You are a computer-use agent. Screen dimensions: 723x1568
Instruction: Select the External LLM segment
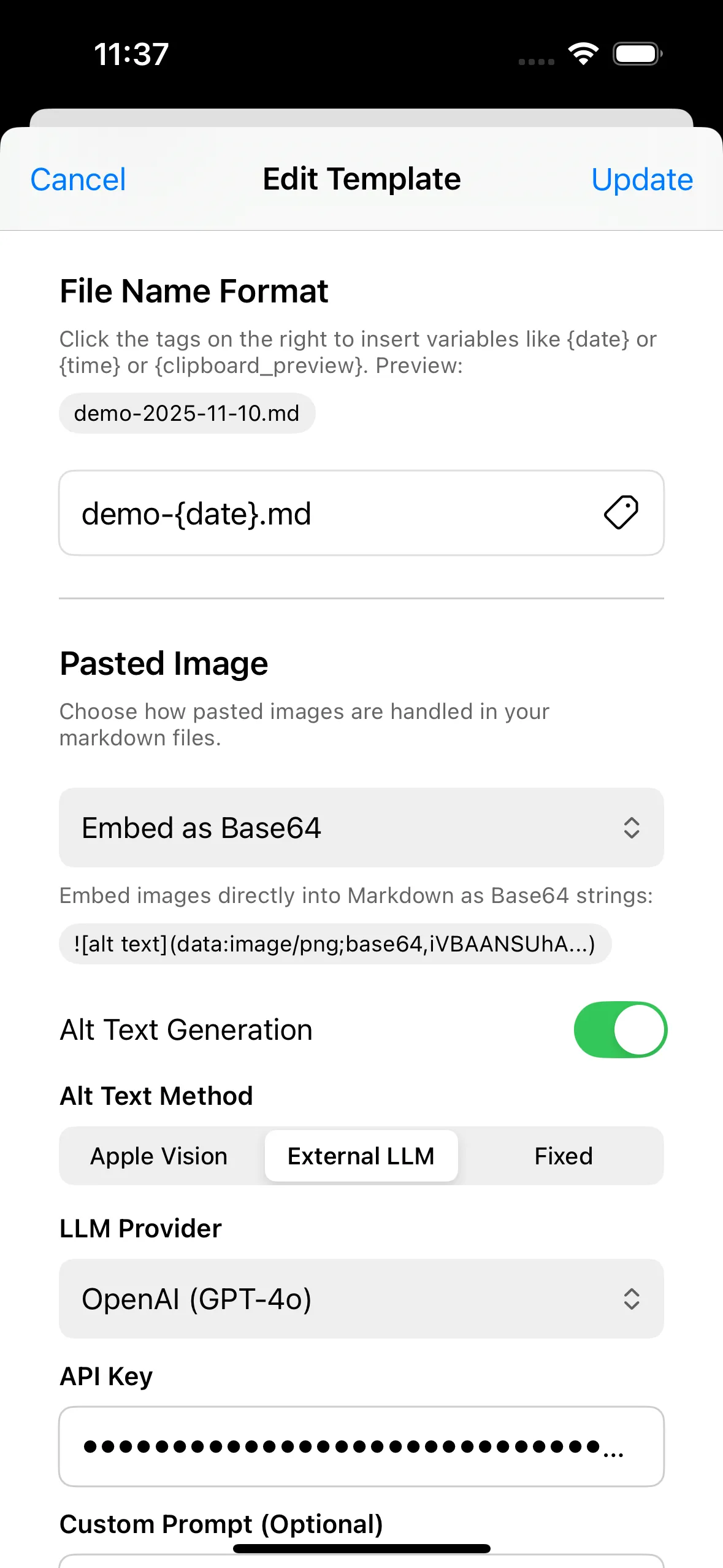pos(361,1156)
